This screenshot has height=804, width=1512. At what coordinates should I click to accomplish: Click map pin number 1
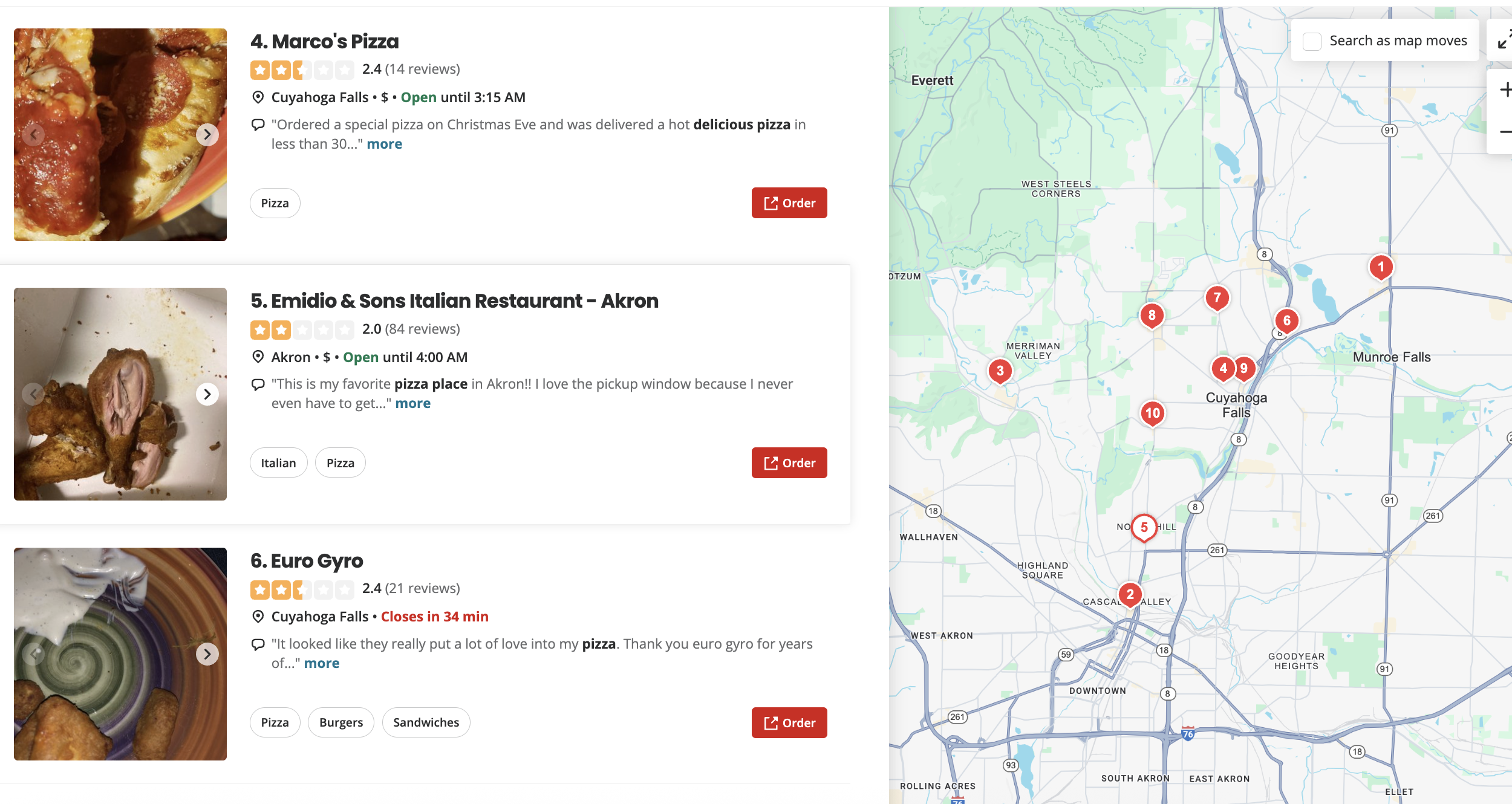click(1381, 267)
